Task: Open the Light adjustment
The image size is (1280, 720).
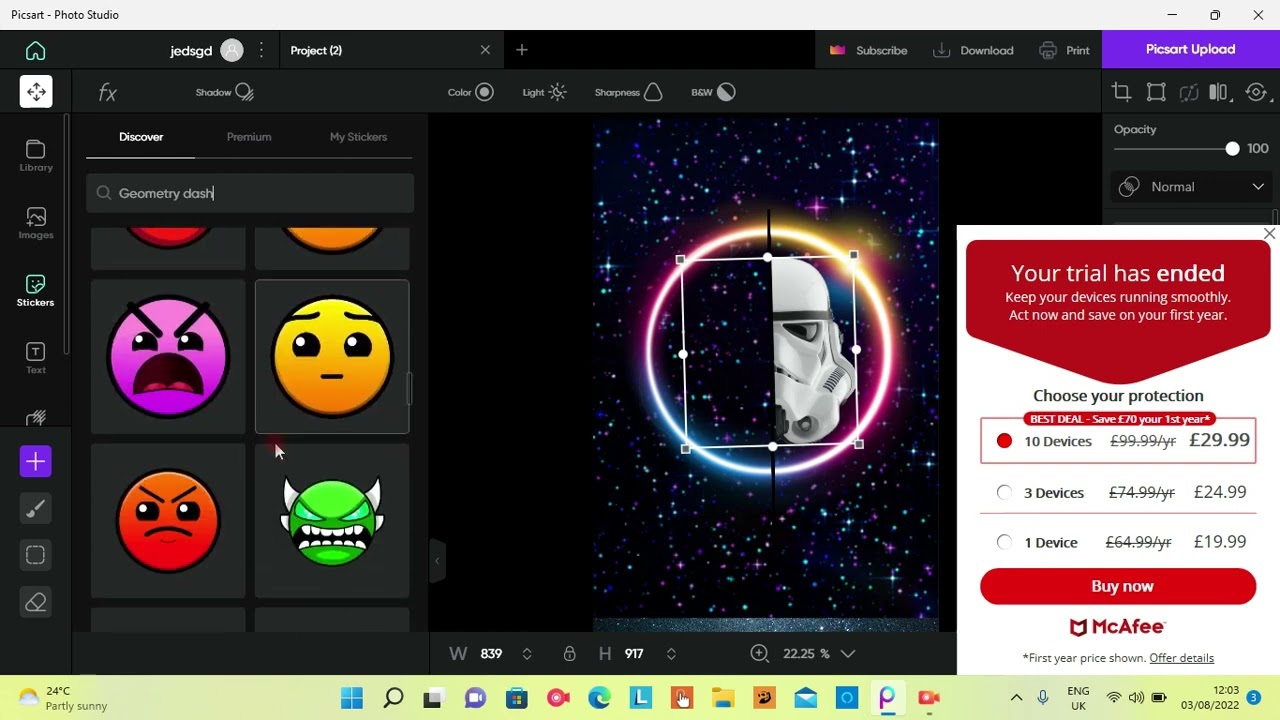Action: (x=545, y=92)
